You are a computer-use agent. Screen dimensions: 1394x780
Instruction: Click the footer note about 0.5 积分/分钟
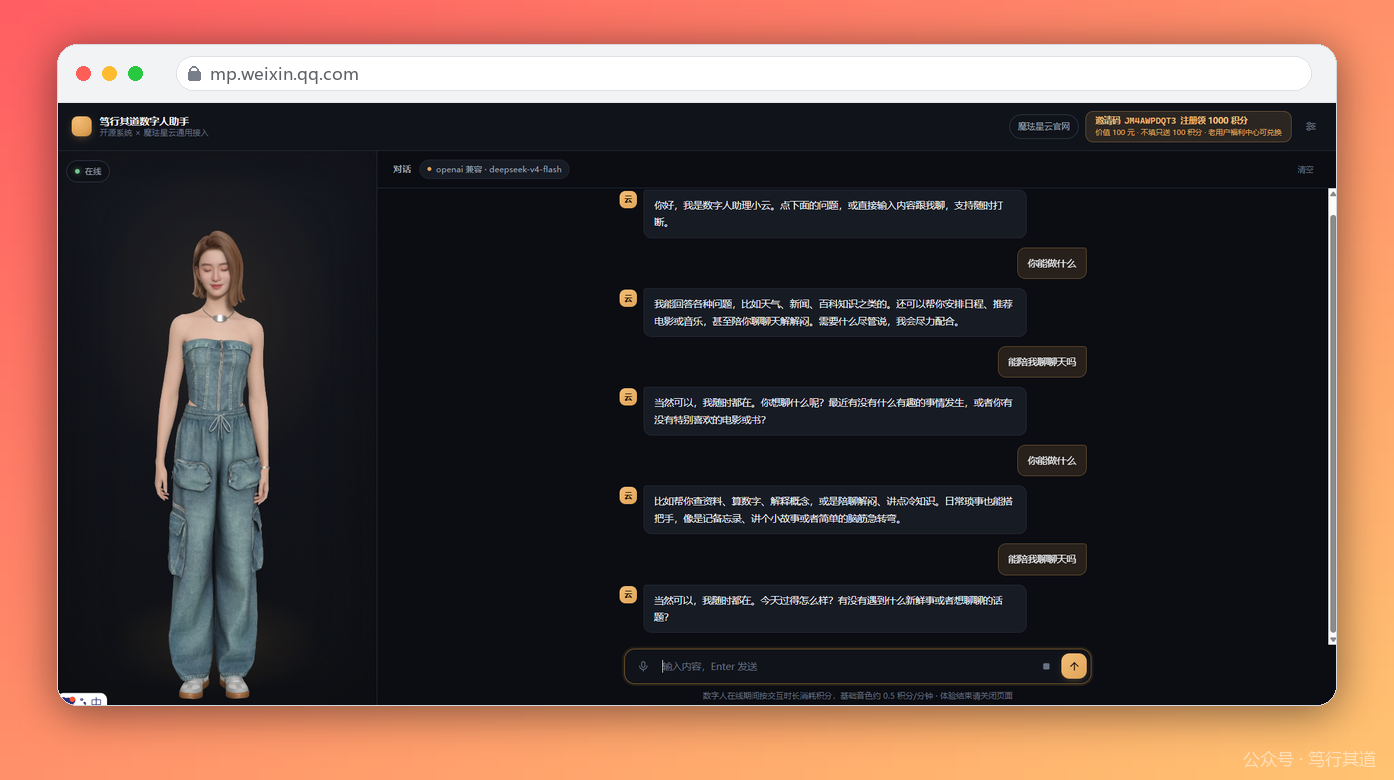857,695
